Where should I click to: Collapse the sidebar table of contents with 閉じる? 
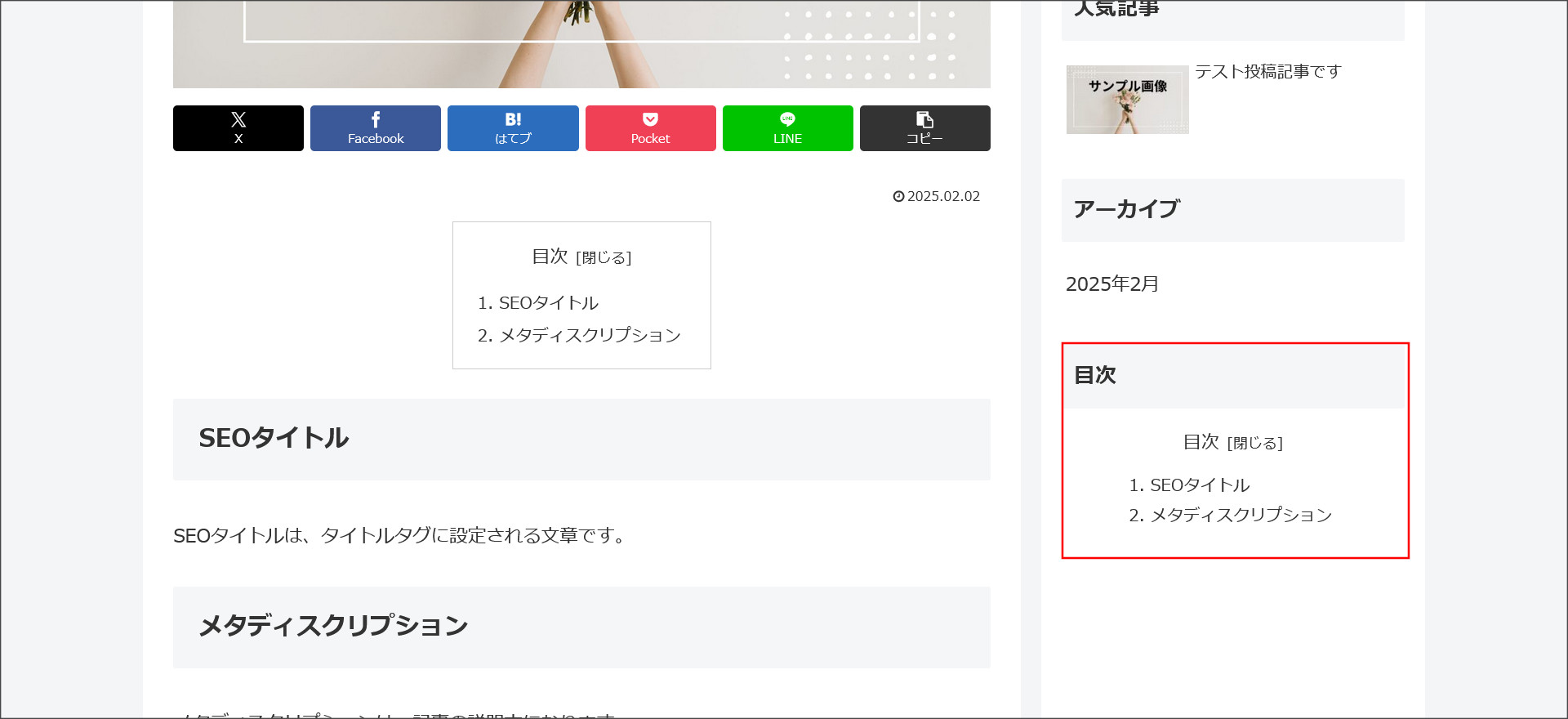[1255, 443]
